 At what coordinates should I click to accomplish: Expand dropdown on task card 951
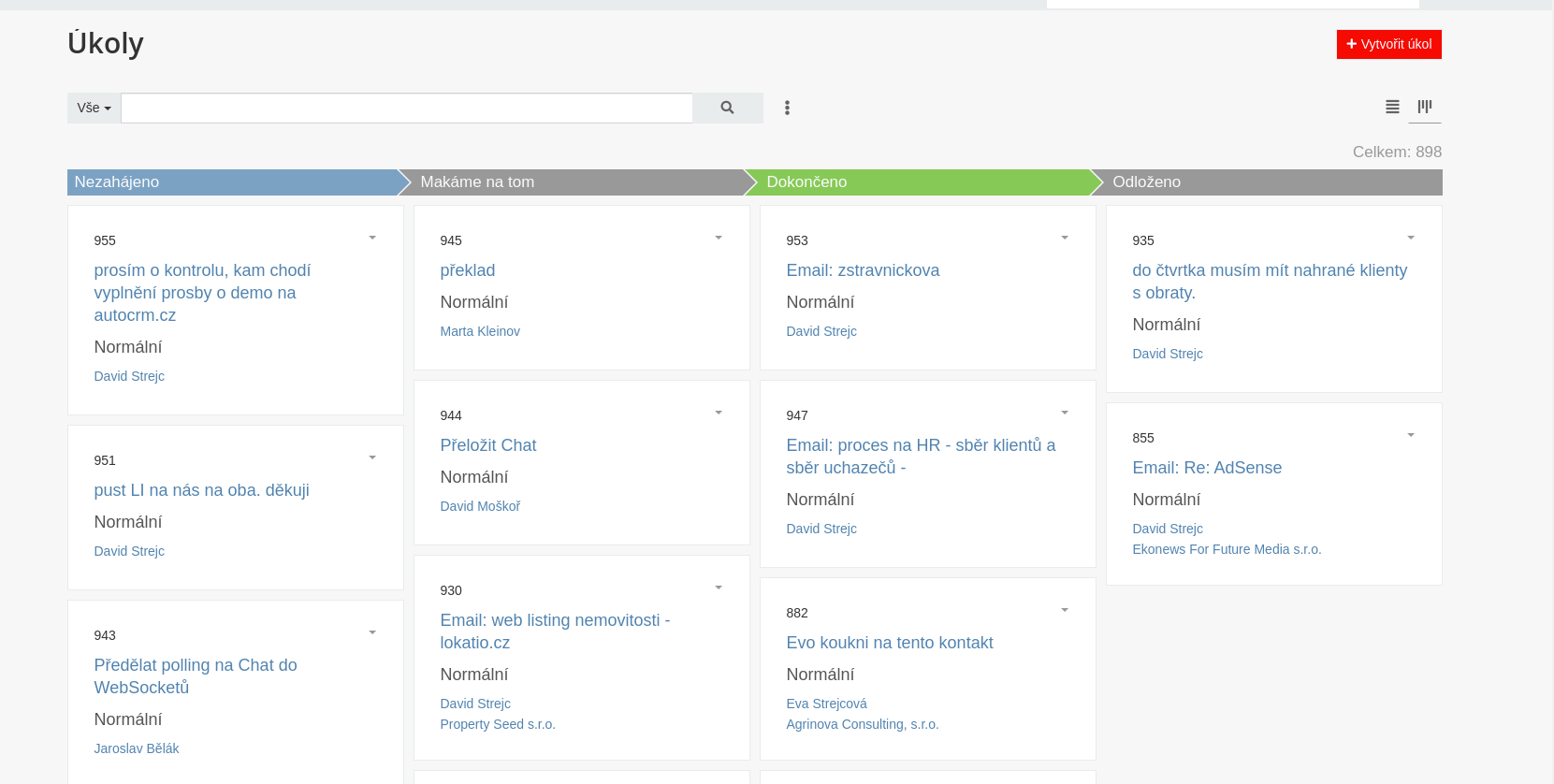(x=372, y=457)
